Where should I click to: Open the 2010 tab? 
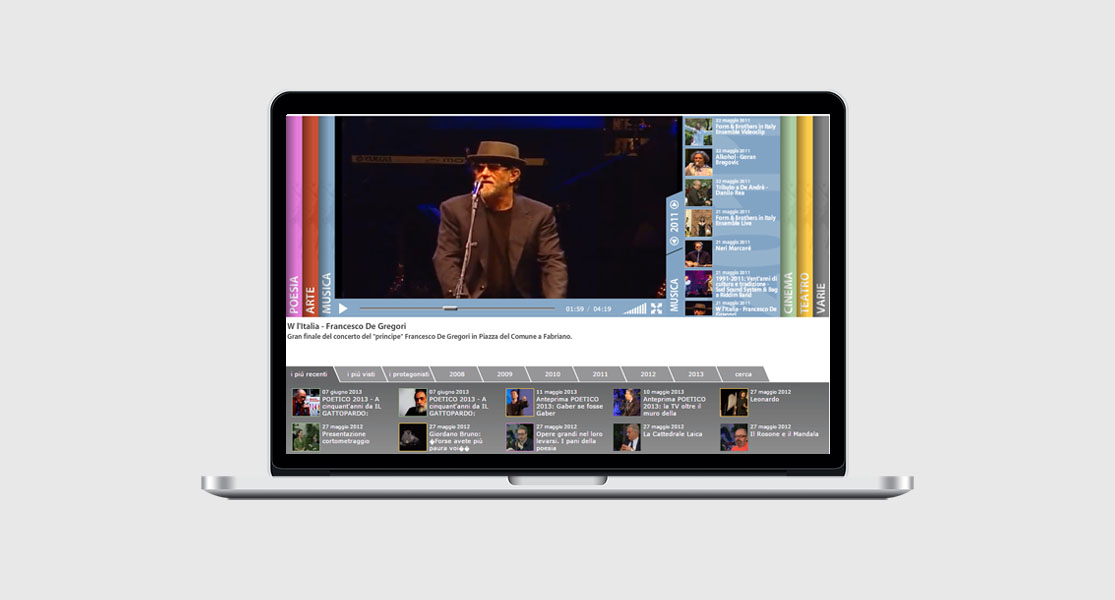553,374
